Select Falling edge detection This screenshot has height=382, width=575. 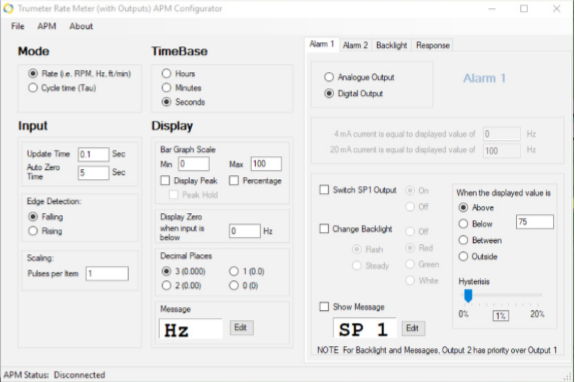click(33, 217)
